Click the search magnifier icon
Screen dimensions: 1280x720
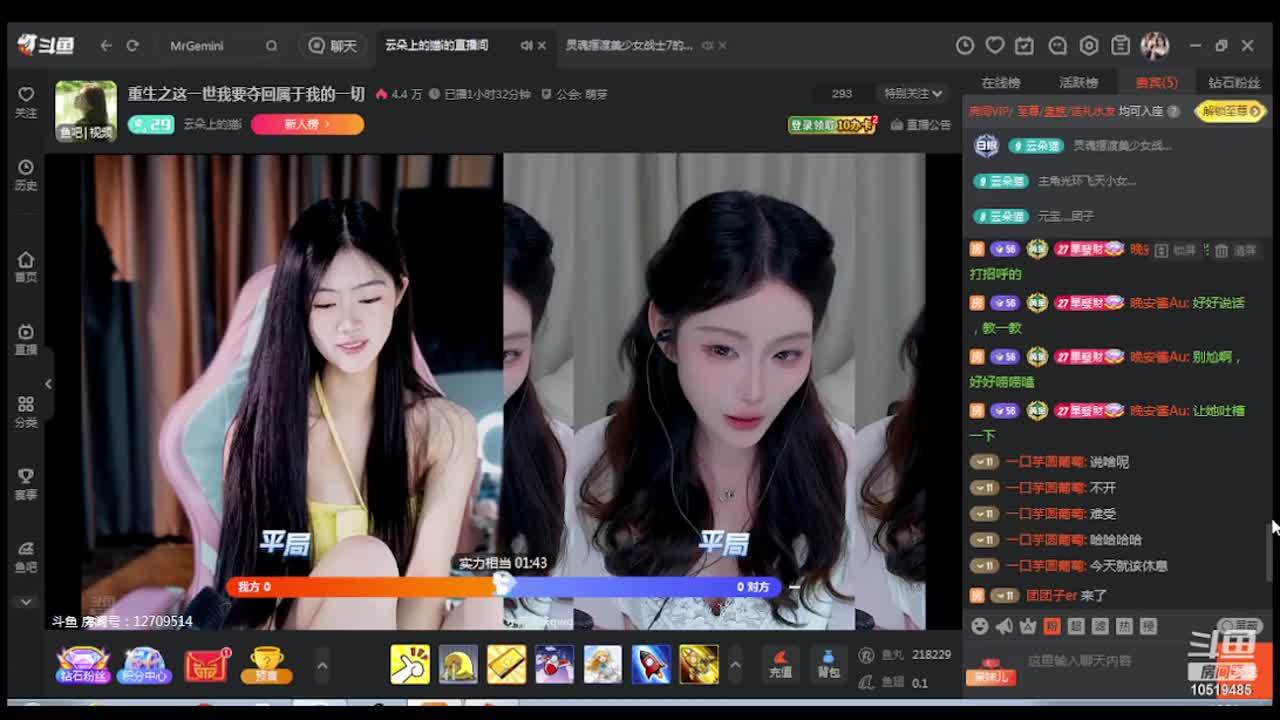click(271, 46)
